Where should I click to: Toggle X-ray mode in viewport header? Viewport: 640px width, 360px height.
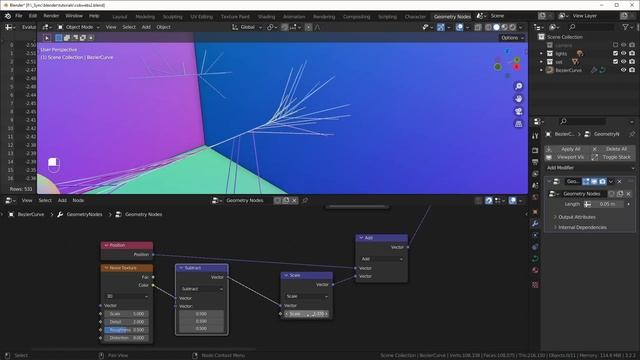[478, 27]
